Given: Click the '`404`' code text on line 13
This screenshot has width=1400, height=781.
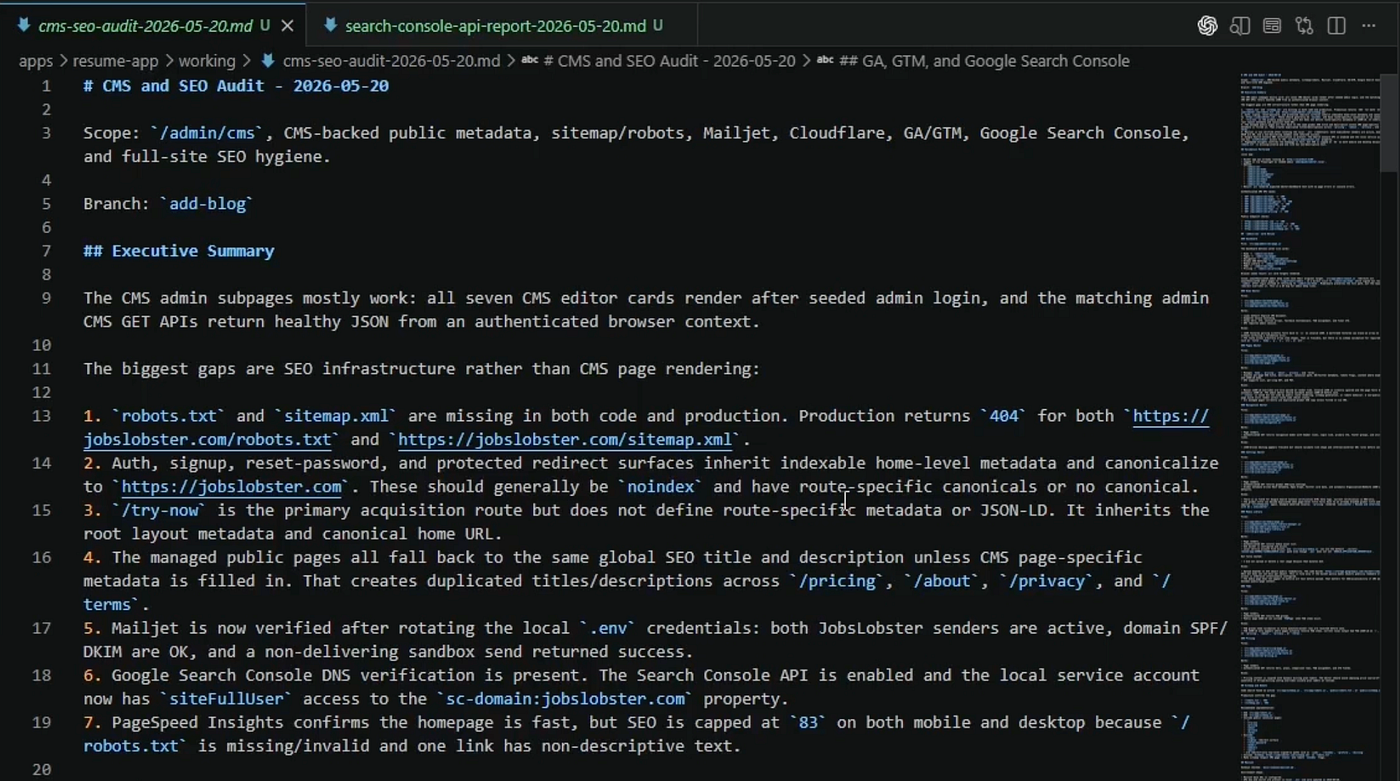Looking at the screenshot, I should pos(1004,416).
